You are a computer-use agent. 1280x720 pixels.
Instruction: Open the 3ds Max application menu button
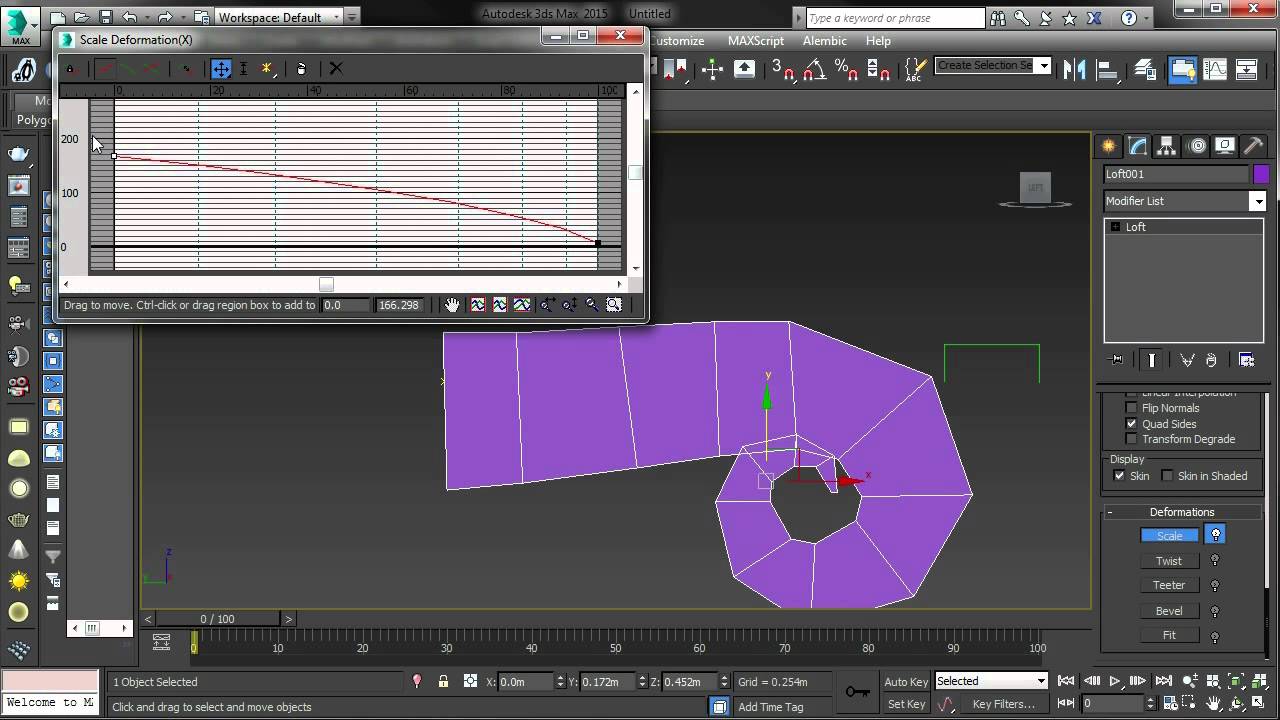click(21, 26)
